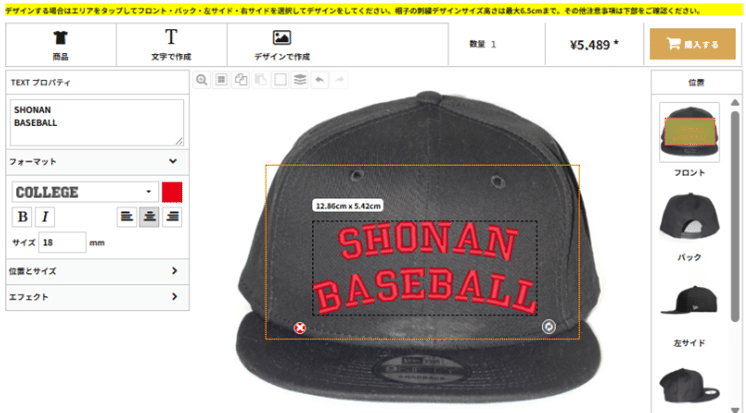The image size is (746, 413).
Task: Click the scrollbar up arrow
Action: pos(735,102)
